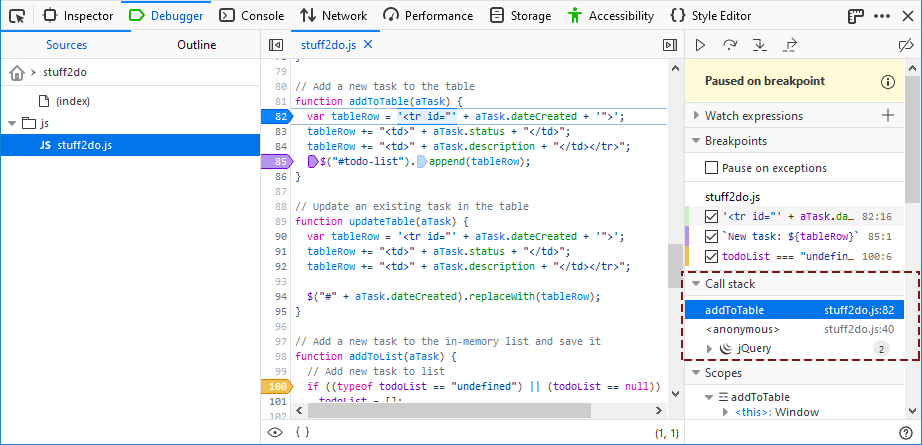922x445 pixels.
Task: Uncheck the breakpoint at line 82:16
Action: pos(712,216)
